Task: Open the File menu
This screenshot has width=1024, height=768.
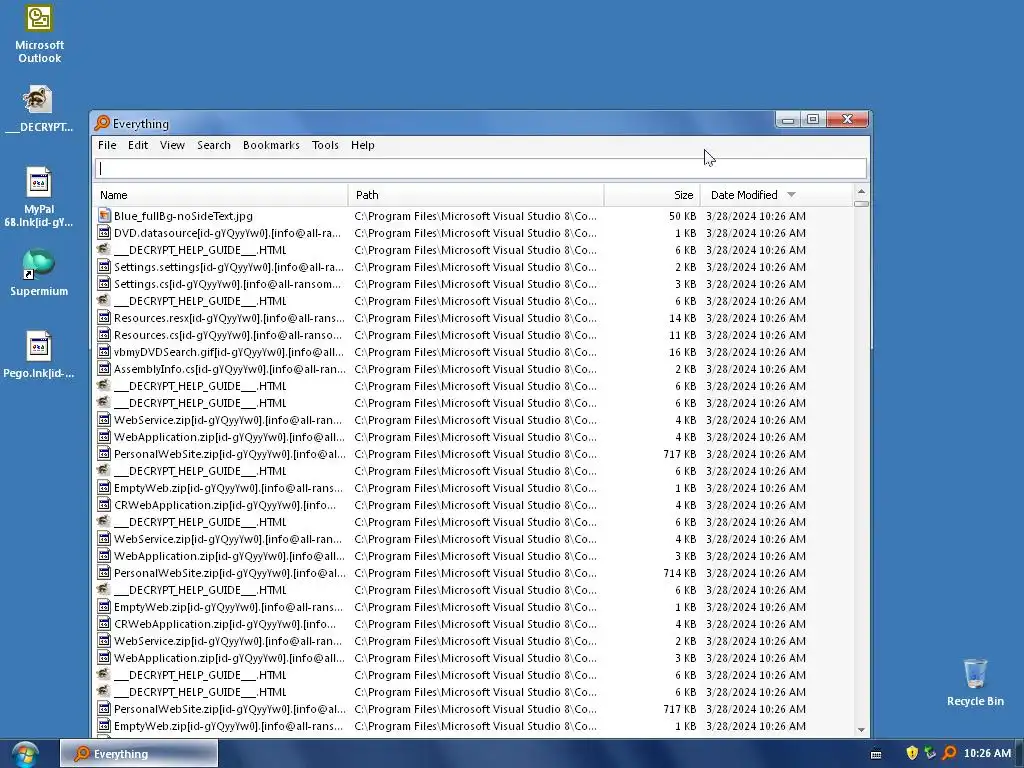Action: (x=107, y=145)
